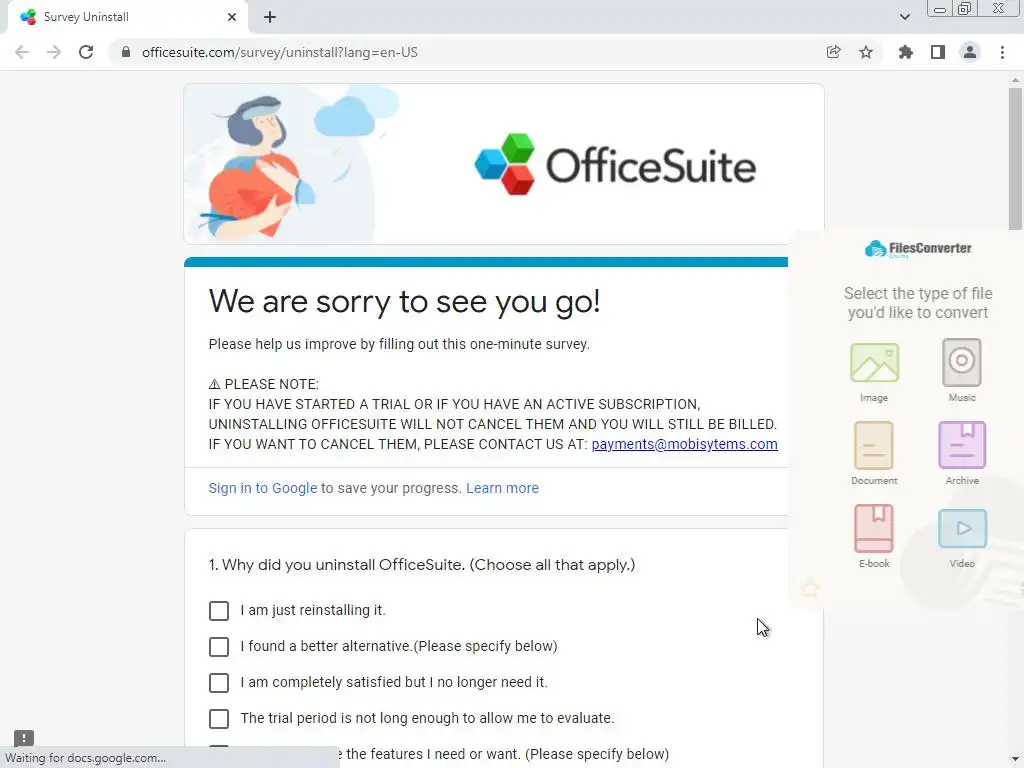The width and height of the screenshot is (1024, 768).
Task: Choose the Music file type icon
Action: tap(961, 362)
